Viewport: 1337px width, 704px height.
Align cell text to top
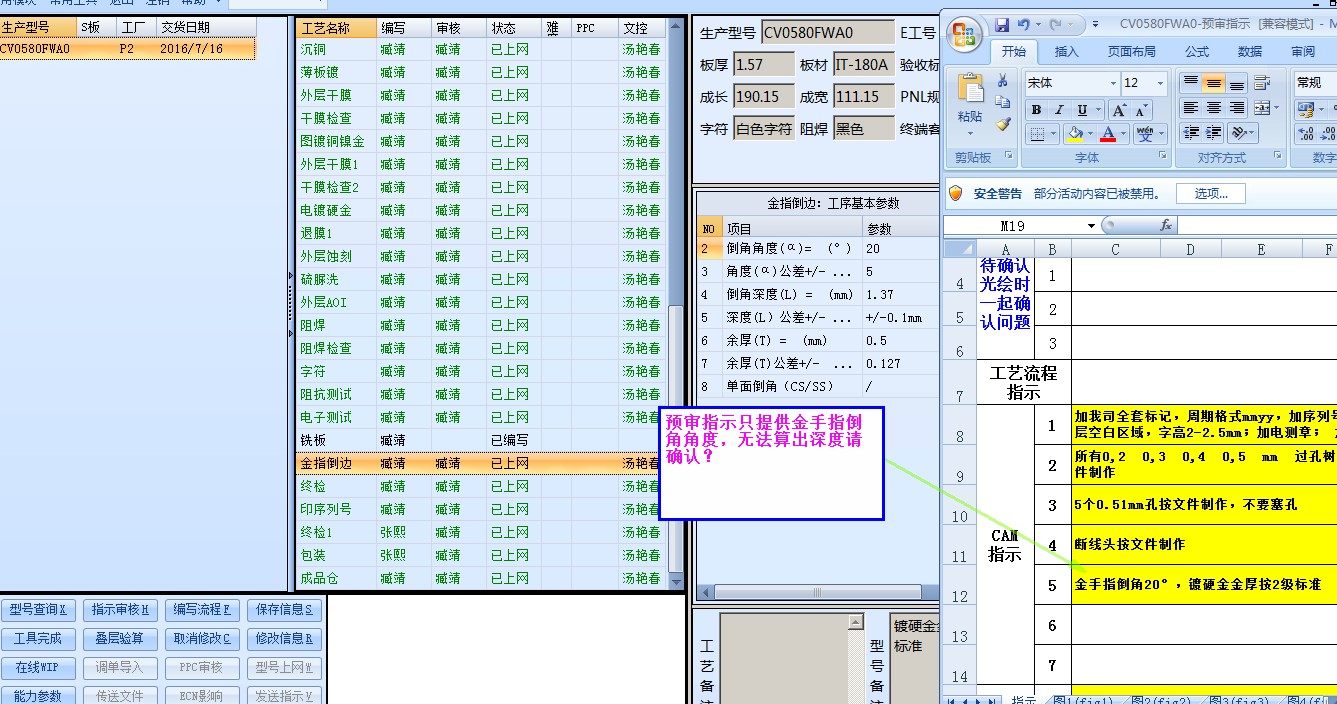1190,83
